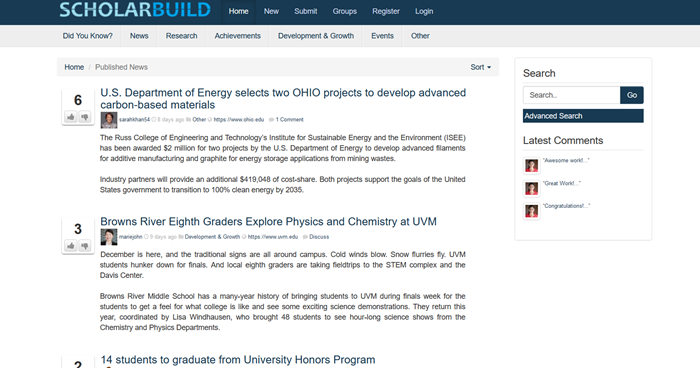Click the ScholarBuild logo

click(x=135, y=10)
